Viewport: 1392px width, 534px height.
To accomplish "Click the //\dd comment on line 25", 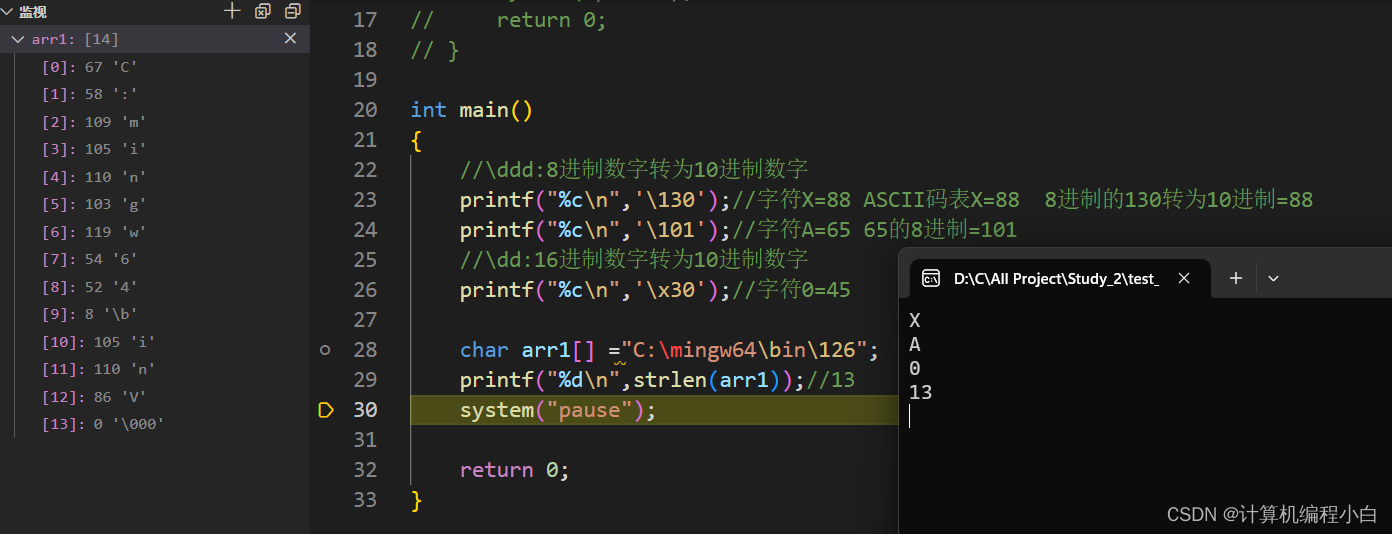I will (634, 260).
